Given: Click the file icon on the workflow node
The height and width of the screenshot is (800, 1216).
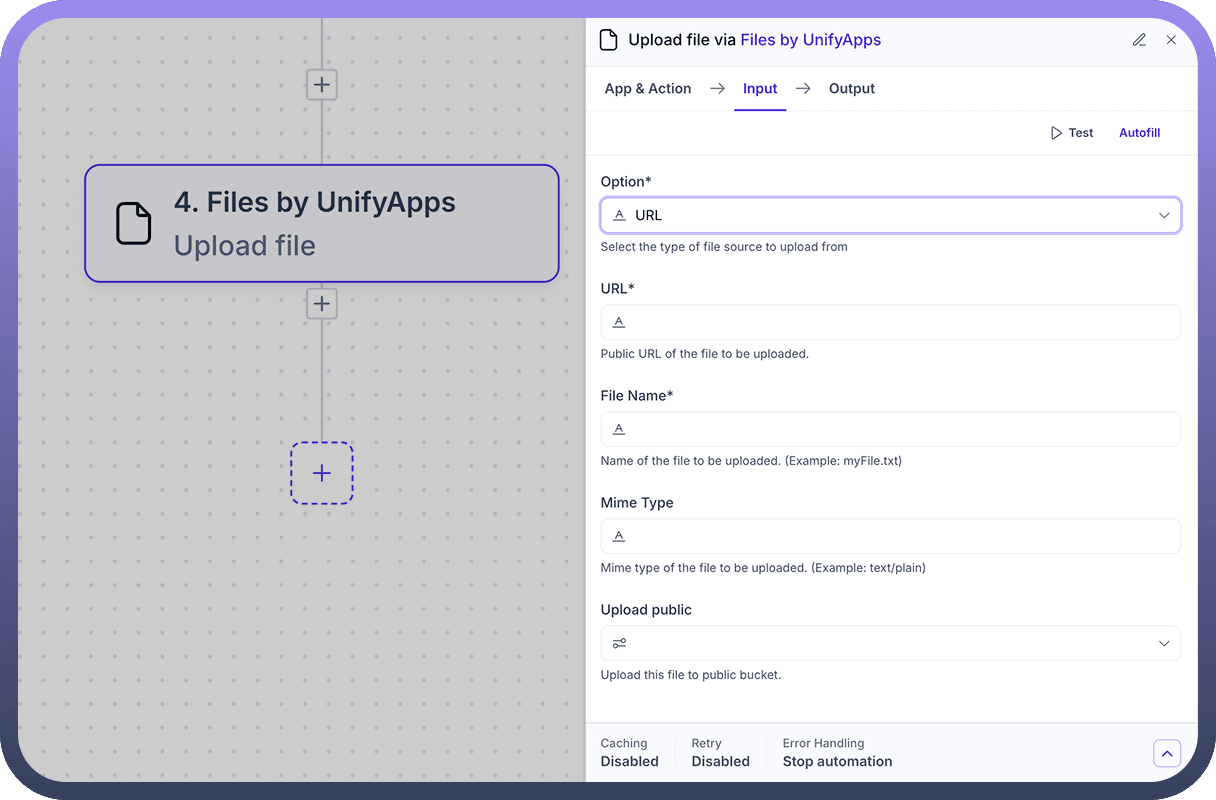Looking at the screenshot, I should point(134,223).
